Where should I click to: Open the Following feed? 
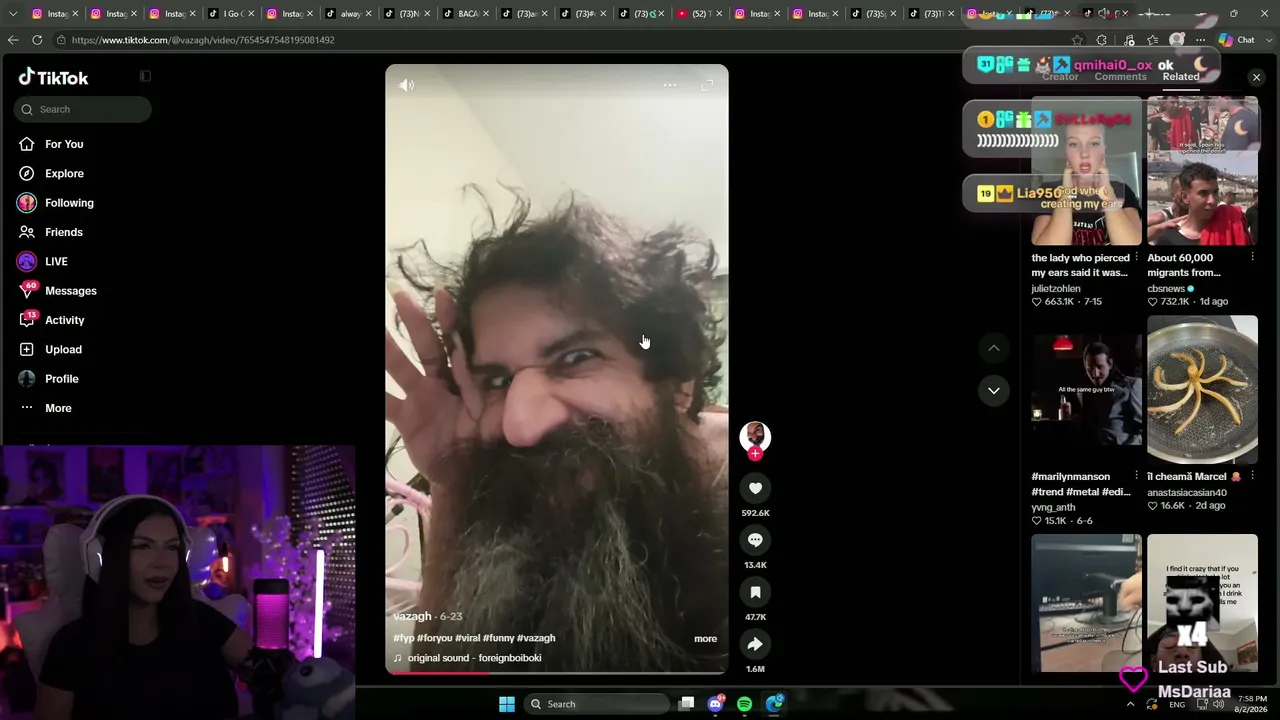[x=69, y=203]
